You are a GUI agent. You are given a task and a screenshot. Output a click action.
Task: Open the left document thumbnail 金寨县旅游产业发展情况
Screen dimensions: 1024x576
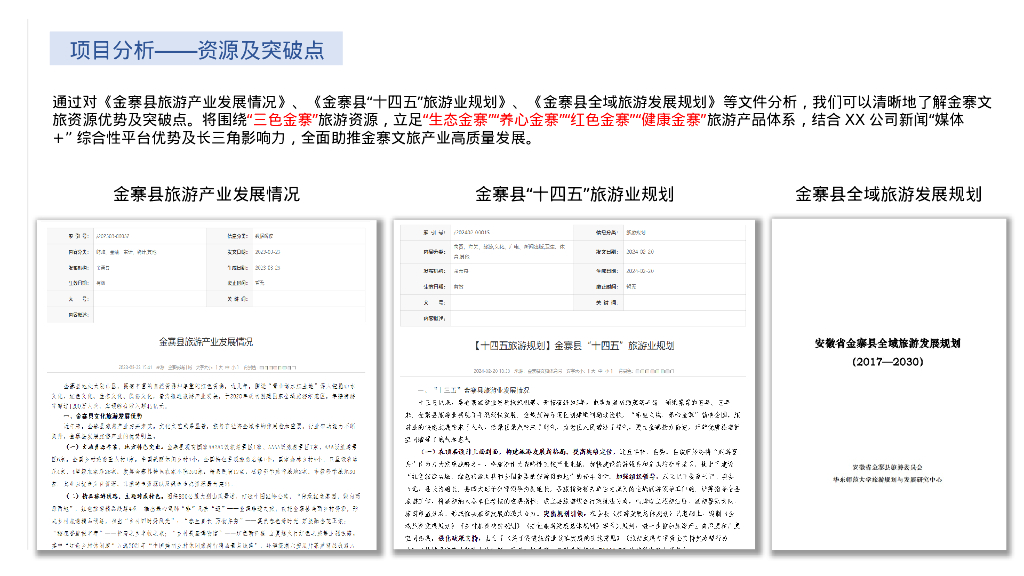click(206, 385)
